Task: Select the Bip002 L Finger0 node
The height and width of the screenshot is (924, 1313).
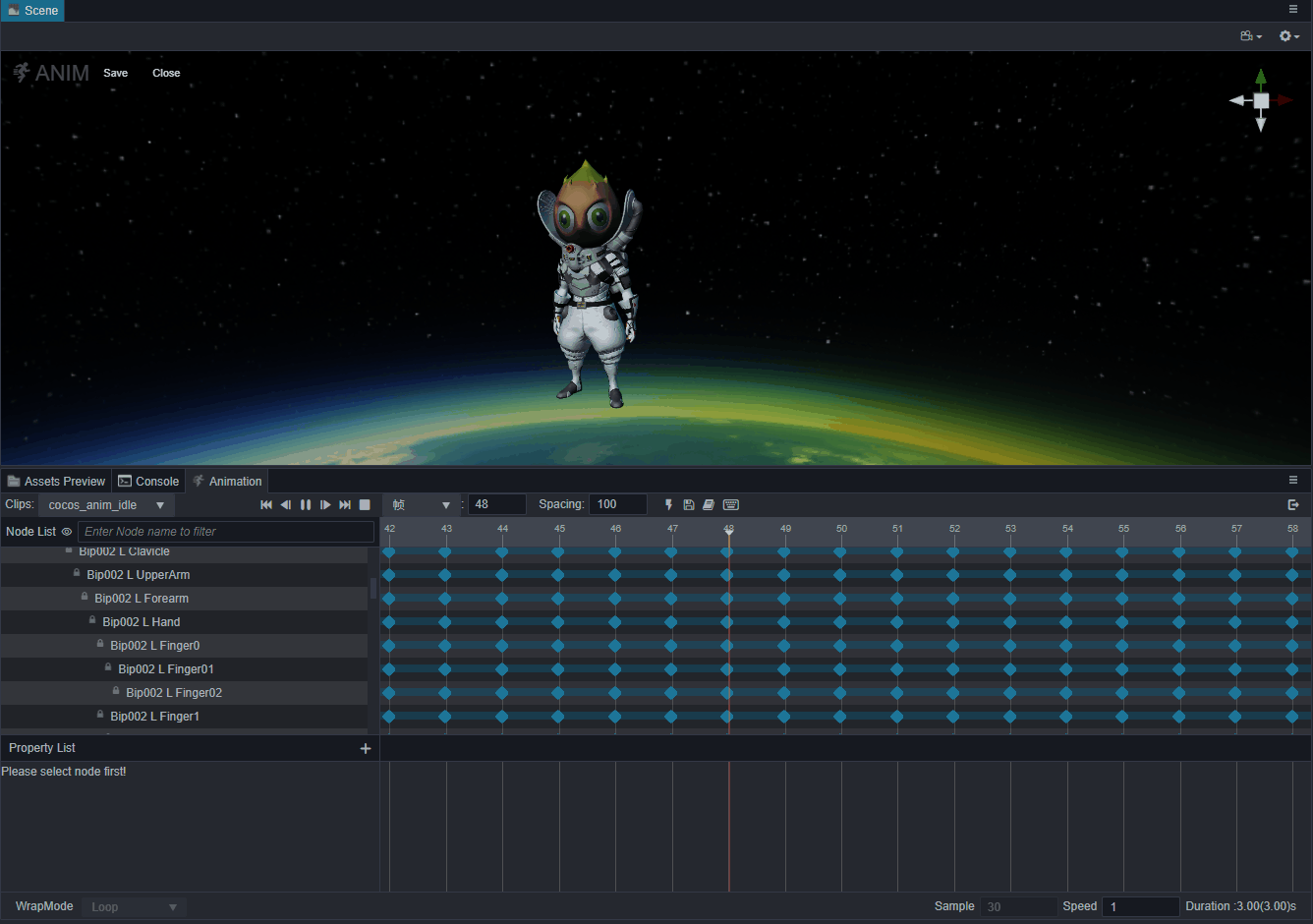Action: 184,646
